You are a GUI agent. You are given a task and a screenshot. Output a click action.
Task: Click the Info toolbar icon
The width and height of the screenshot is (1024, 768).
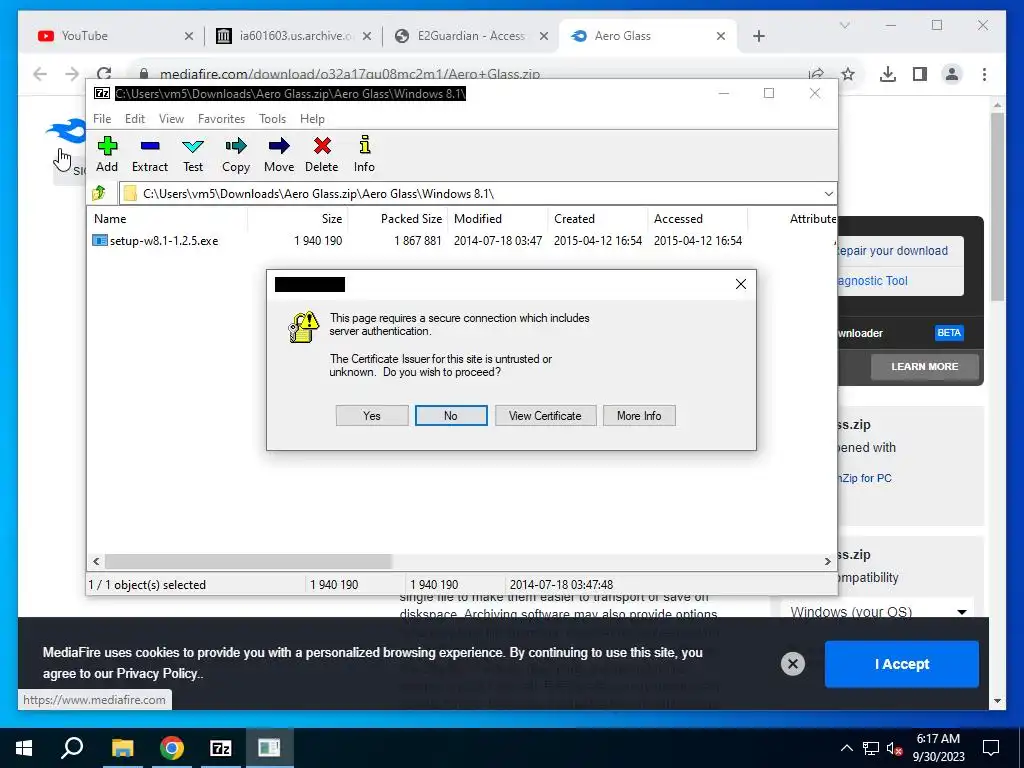pos(364,145)
